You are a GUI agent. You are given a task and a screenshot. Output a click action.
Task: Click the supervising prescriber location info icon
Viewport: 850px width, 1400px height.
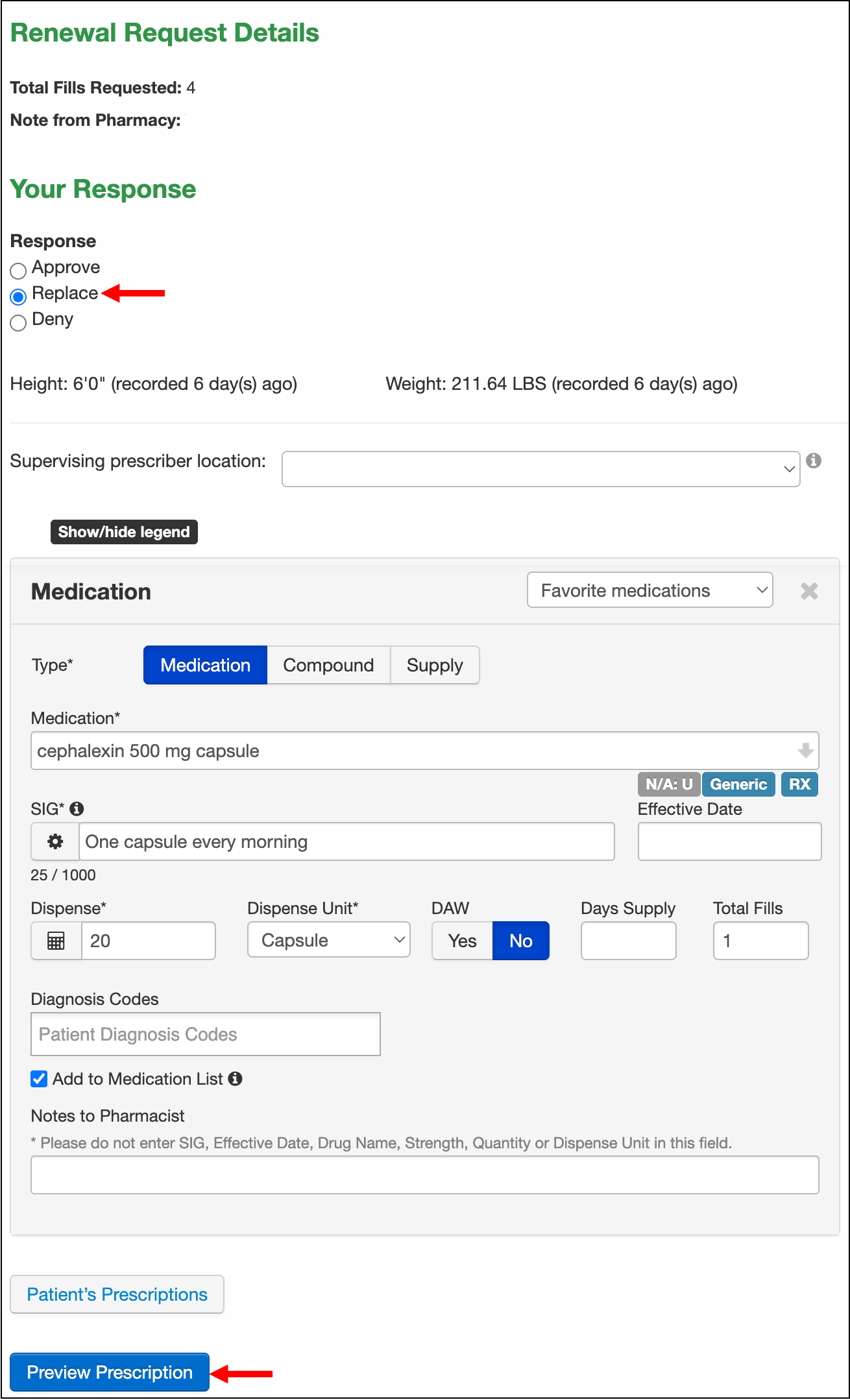814,461
